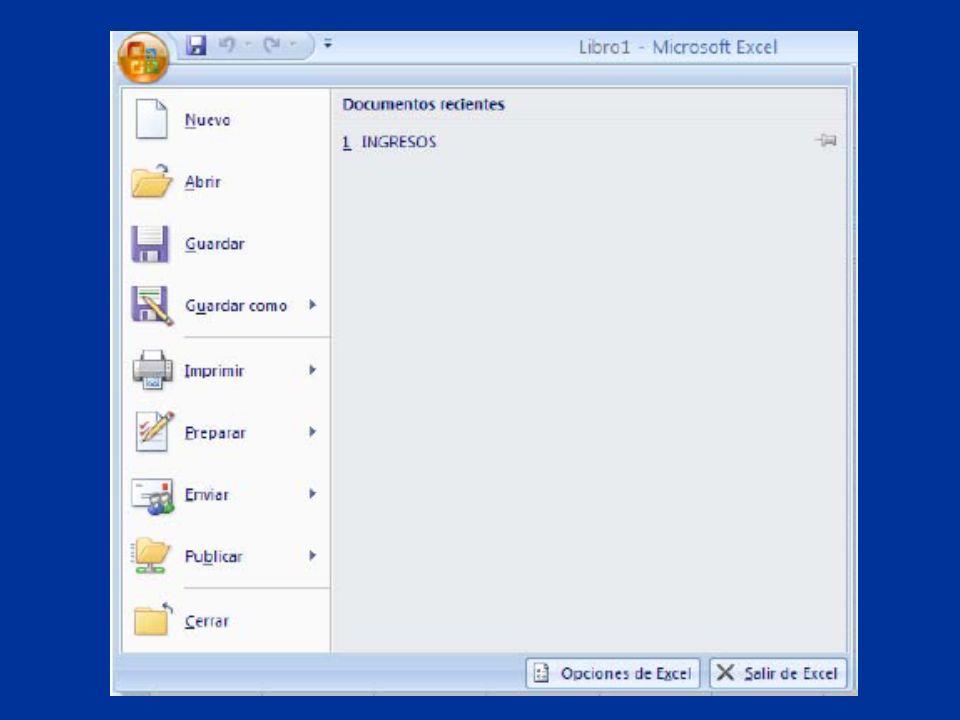This screenshot has height=720, width=960.
Task: Expand the Imprimir submenu arrow
Action: point(312,370)
